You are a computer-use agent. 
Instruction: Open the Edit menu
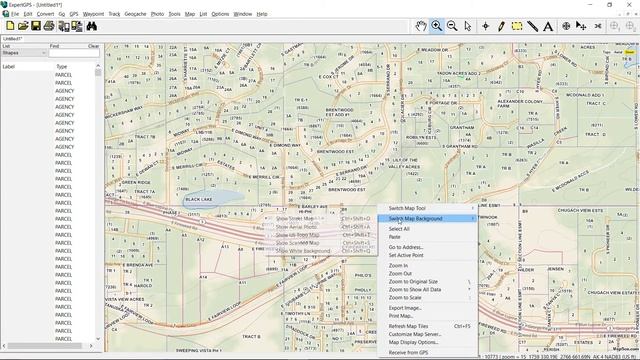(x=28, y=14)
